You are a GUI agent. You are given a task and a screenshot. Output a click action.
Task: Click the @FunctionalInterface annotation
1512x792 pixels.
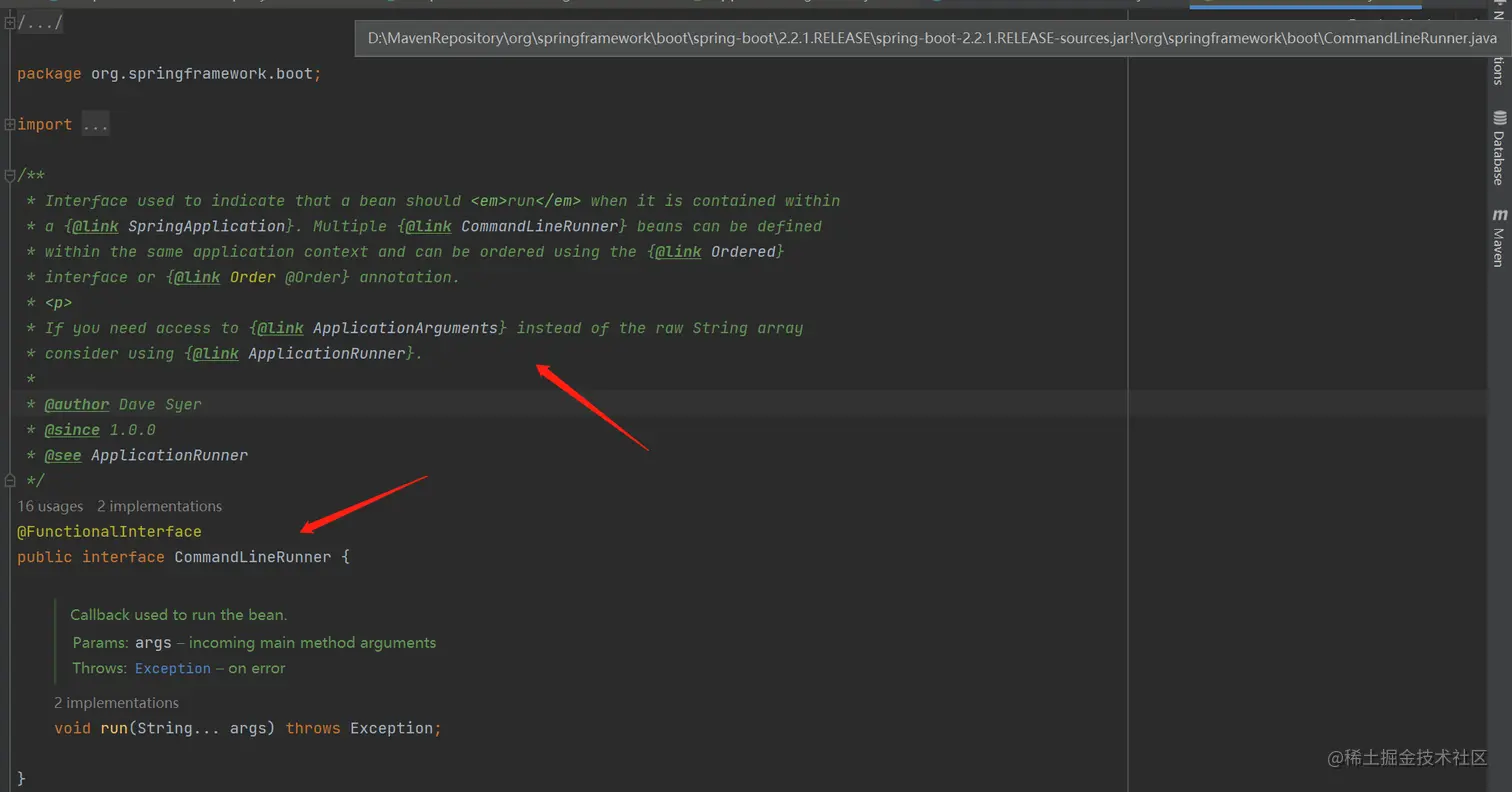109,532
